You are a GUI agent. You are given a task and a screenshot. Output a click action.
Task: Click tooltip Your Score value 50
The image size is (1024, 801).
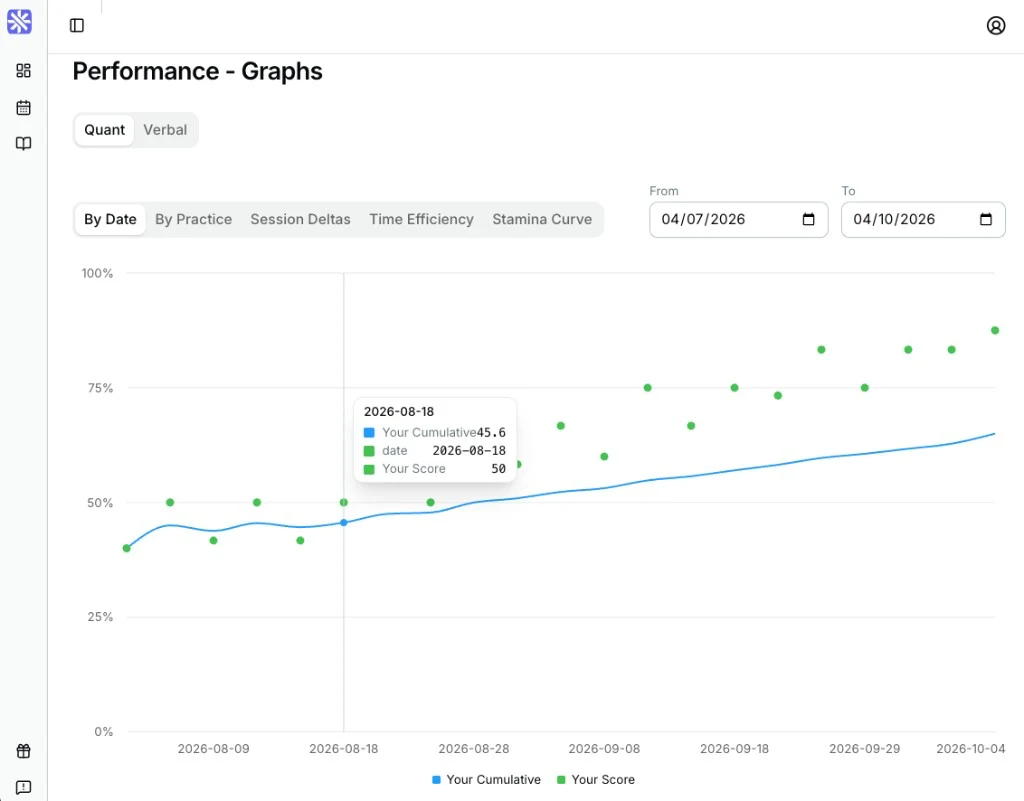498,469
